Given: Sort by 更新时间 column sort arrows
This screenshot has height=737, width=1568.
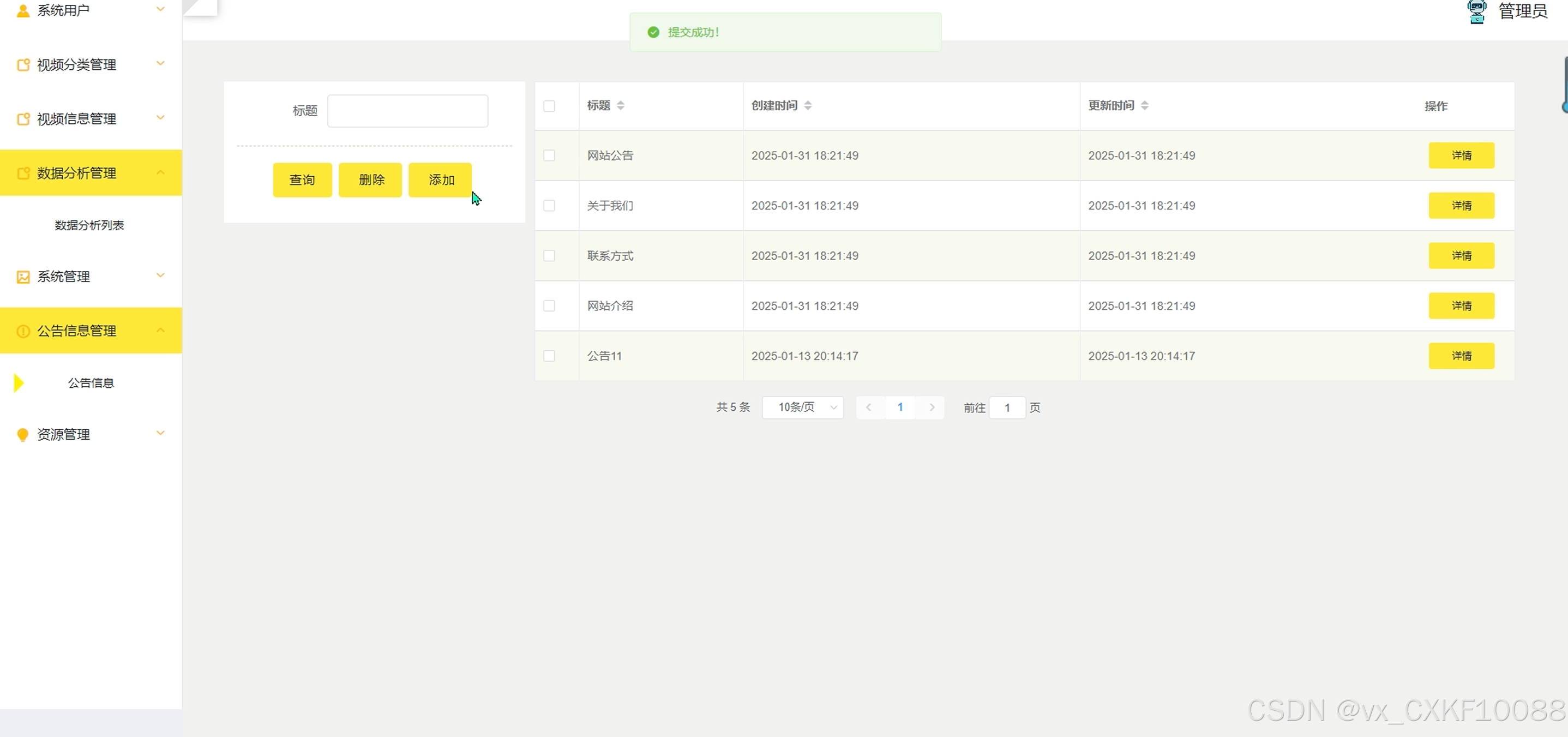Looking at the screenshot, I should coord(1144,105).
